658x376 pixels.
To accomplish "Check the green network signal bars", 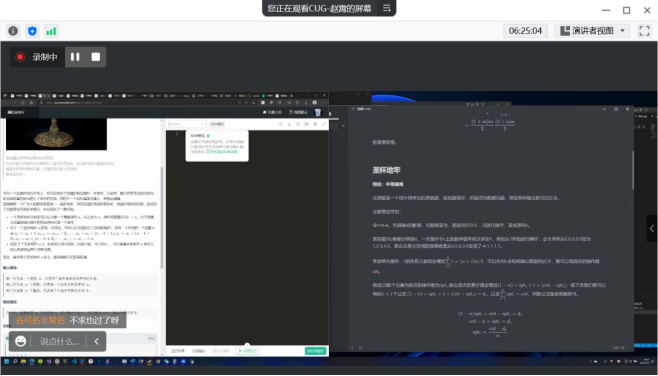I will (51, 31).
